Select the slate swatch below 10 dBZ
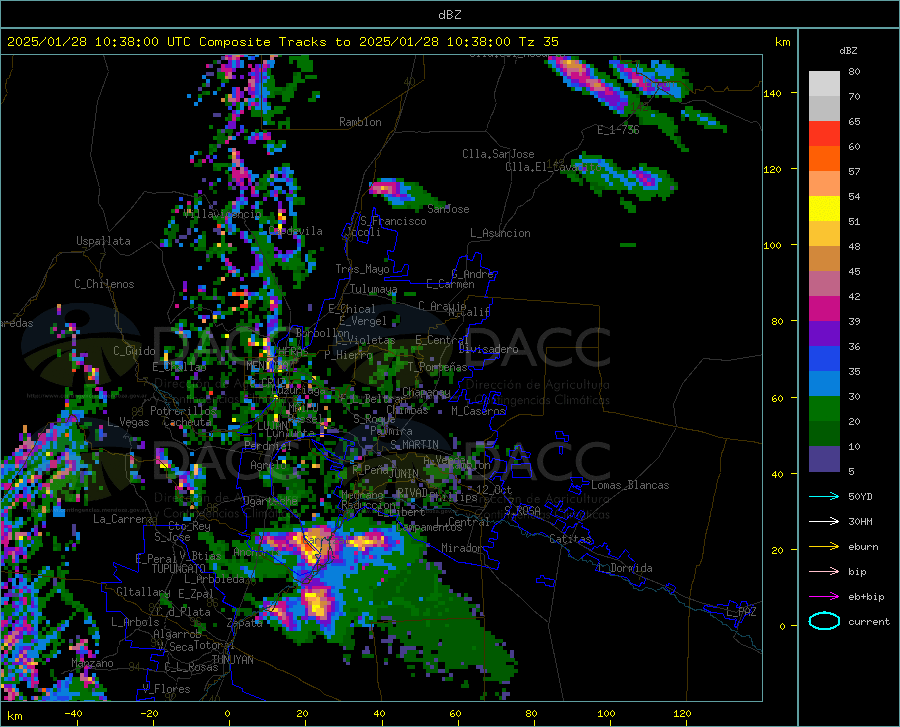 [x=824, y=459]
